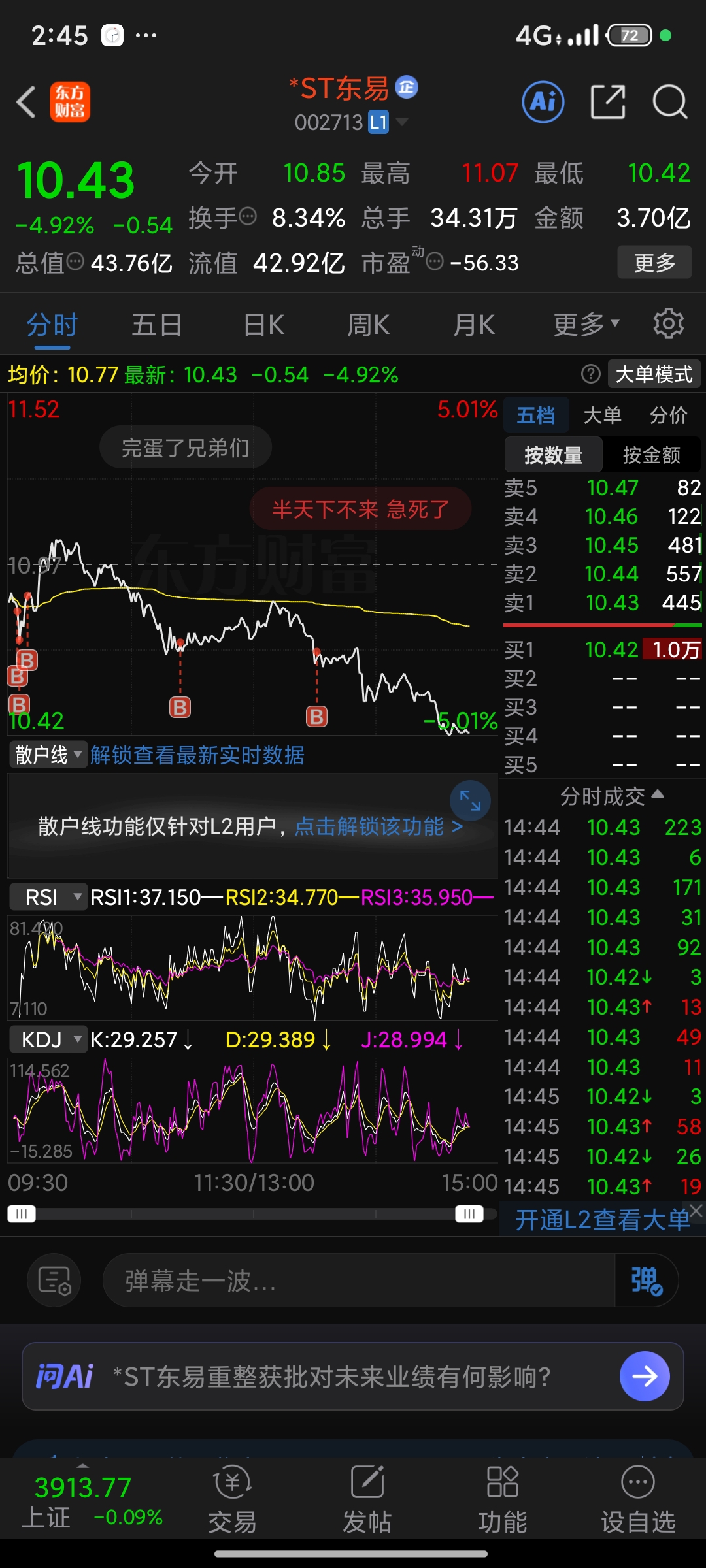Tap 买1 10.42 order row

[x=603, y=649]
